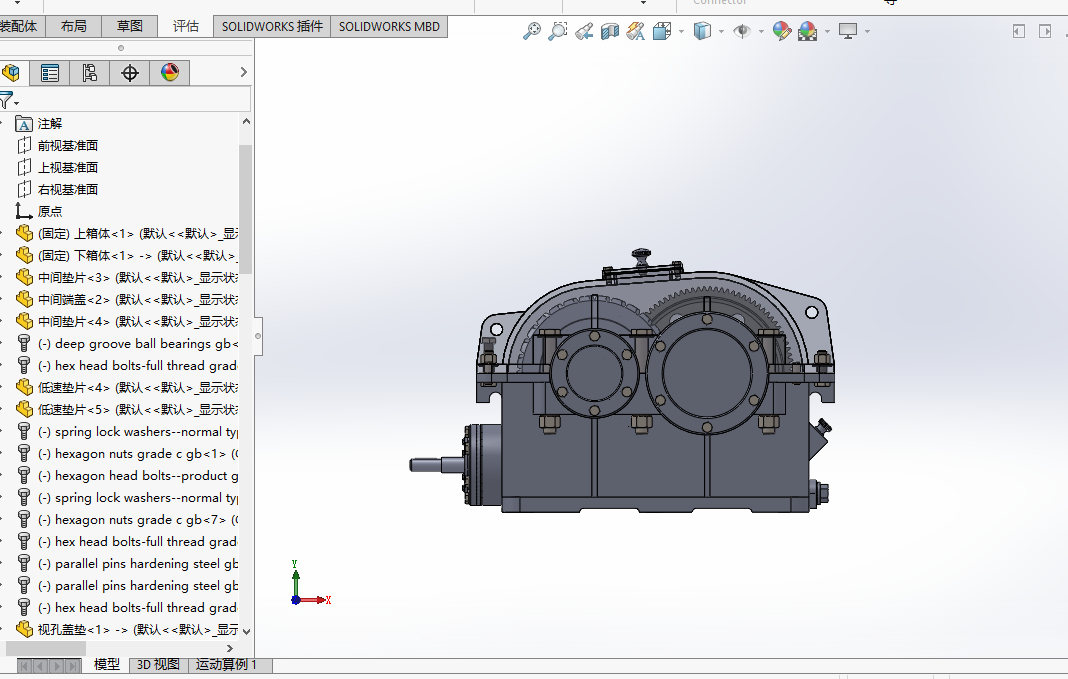Select 注解 in the feature tree
This screenshot has width=1068, height=679.
coord(50,124)
